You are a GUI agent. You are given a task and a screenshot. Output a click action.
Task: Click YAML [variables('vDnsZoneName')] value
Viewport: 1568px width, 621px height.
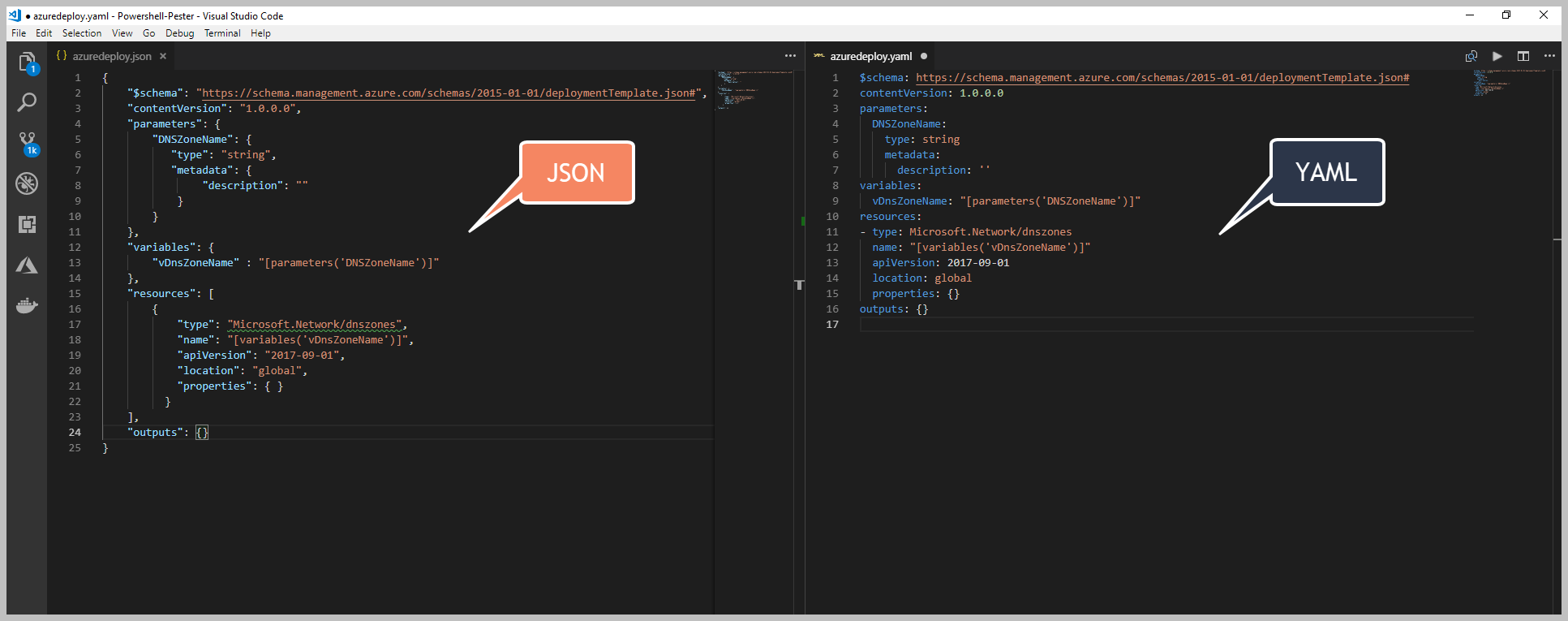tap(1000, 248)
